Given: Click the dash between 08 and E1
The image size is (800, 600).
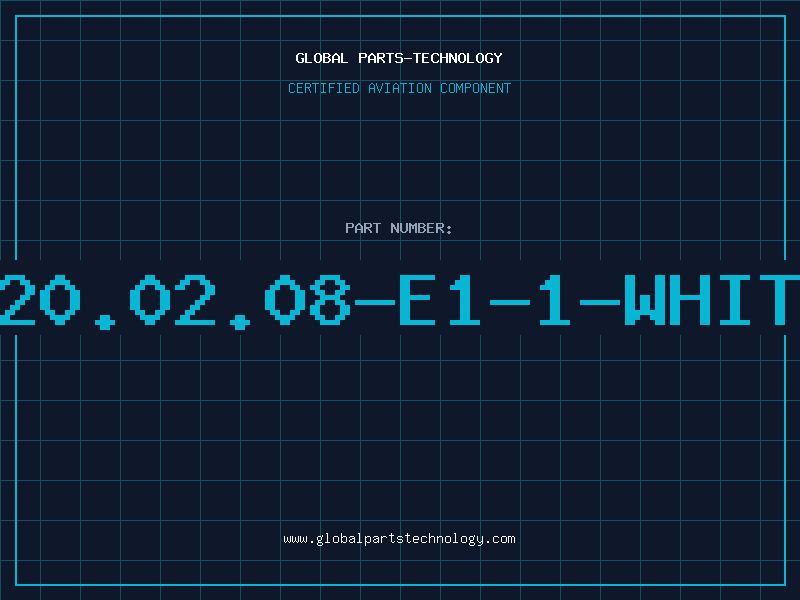Looking at the screenshot, I should coord(375,302).
